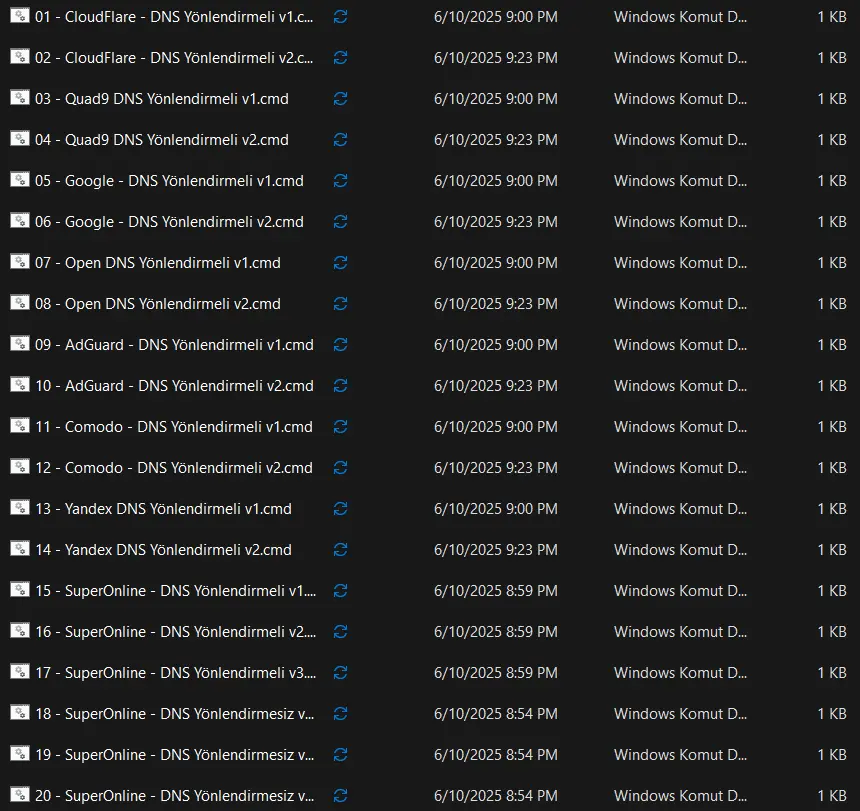Select 05 - Google - DNS Yönlendirmeli v1.cmd

169,181
